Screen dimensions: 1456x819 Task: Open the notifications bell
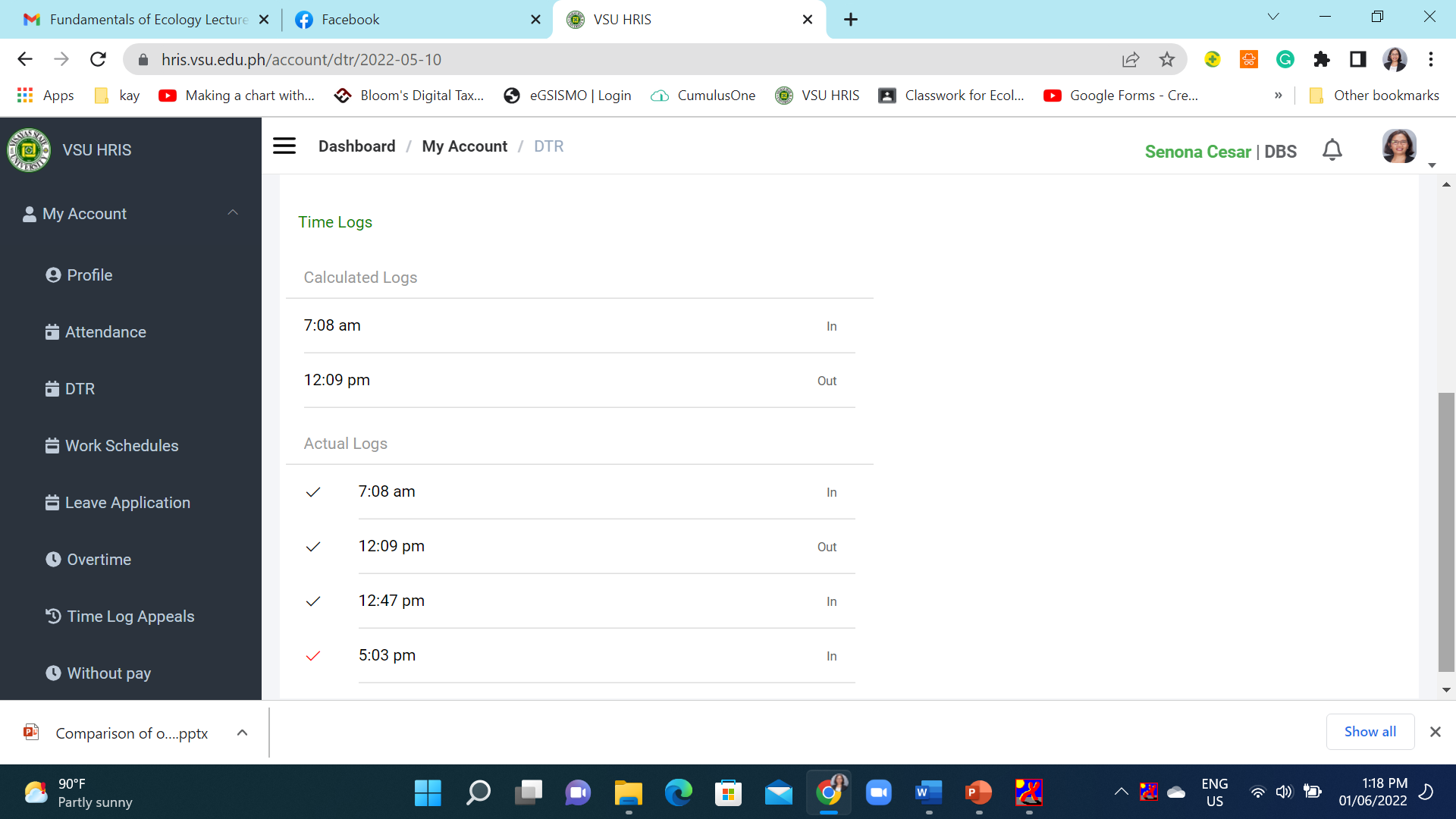pyautogui.click(x=1332, y=150)
